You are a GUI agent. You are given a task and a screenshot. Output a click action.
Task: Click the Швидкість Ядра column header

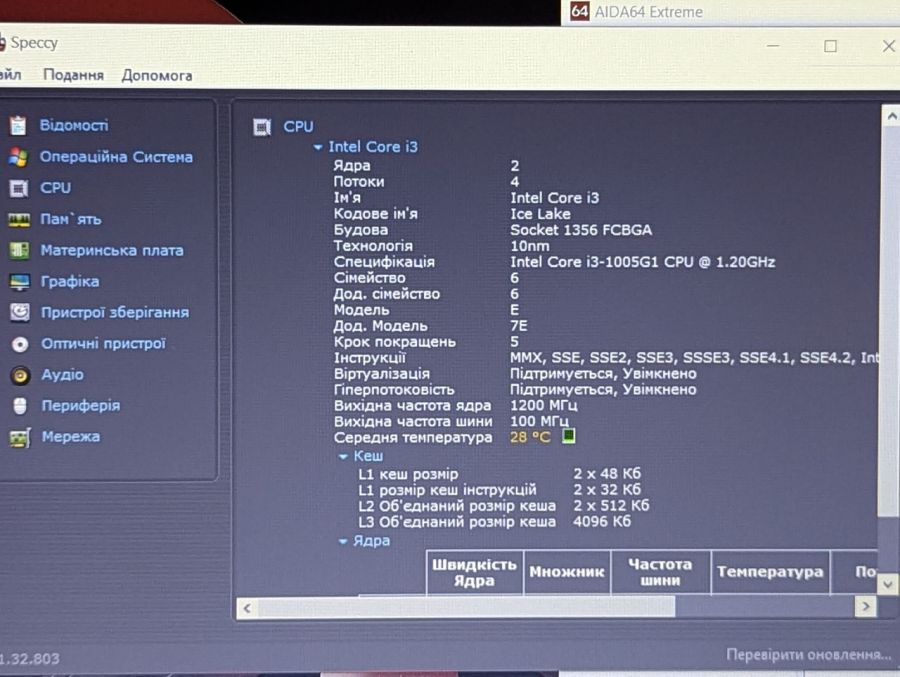click(x=474, y=572)
